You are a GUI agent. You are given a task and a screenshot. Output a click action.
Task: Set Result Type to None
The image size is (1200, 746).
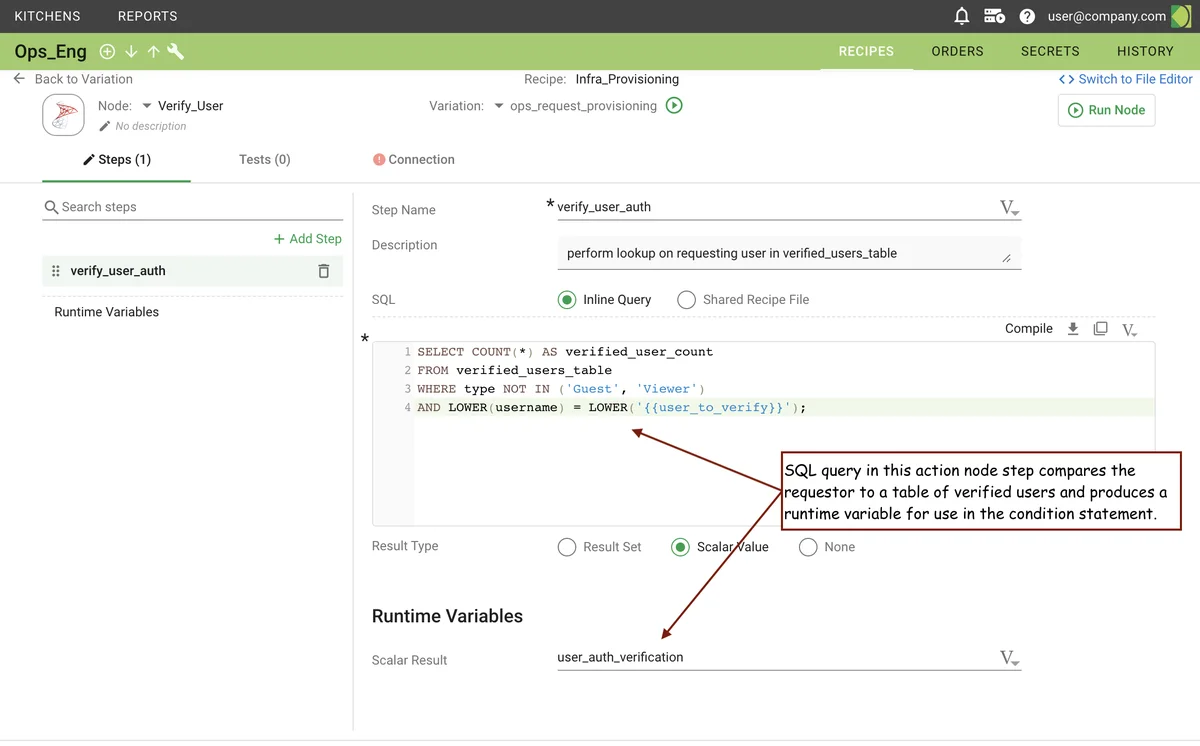[808, 547]
